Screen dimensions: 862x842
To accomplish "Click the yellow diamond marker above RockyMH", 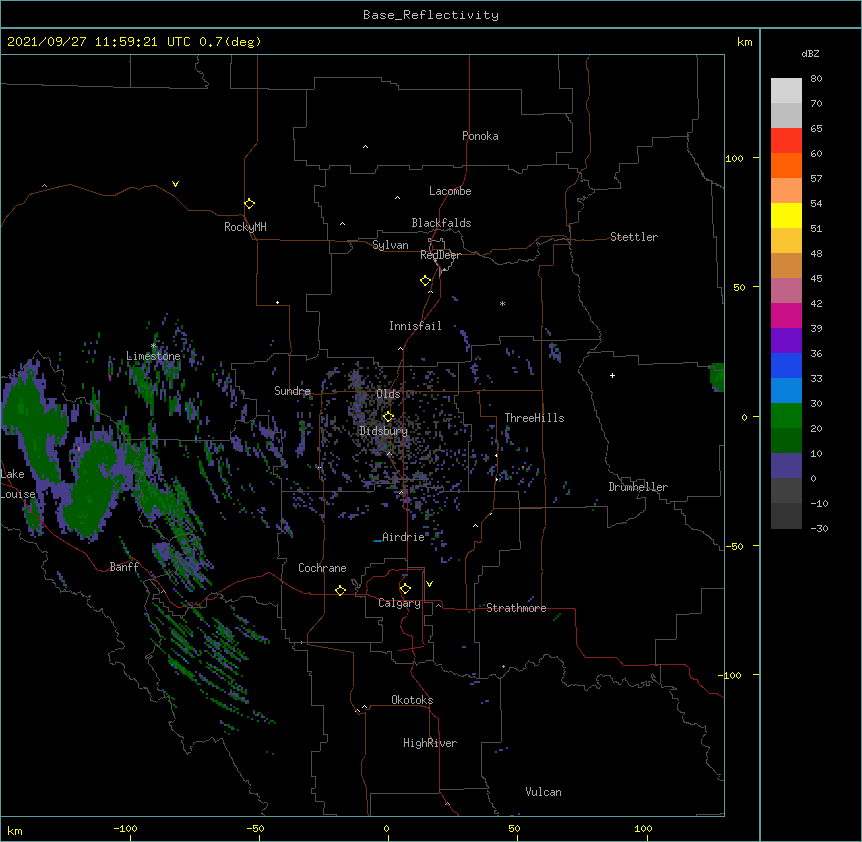I will pos(249,204).
